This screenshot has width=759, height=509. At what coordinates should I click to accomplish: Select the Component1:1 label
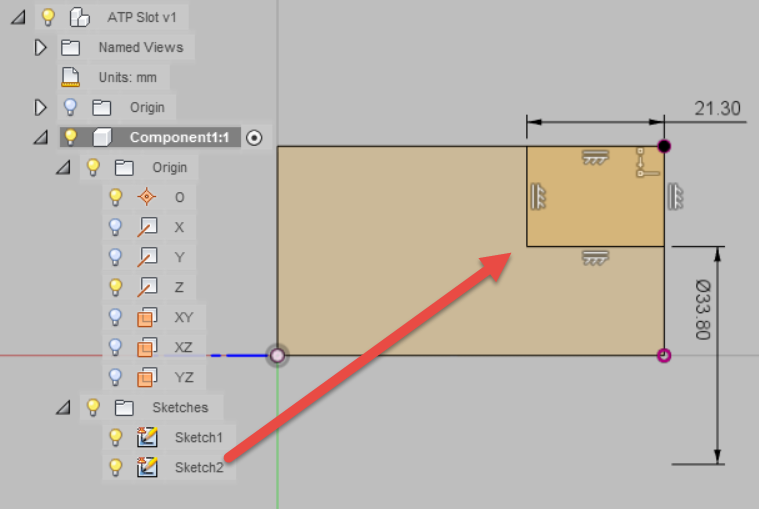coord(179,137)
